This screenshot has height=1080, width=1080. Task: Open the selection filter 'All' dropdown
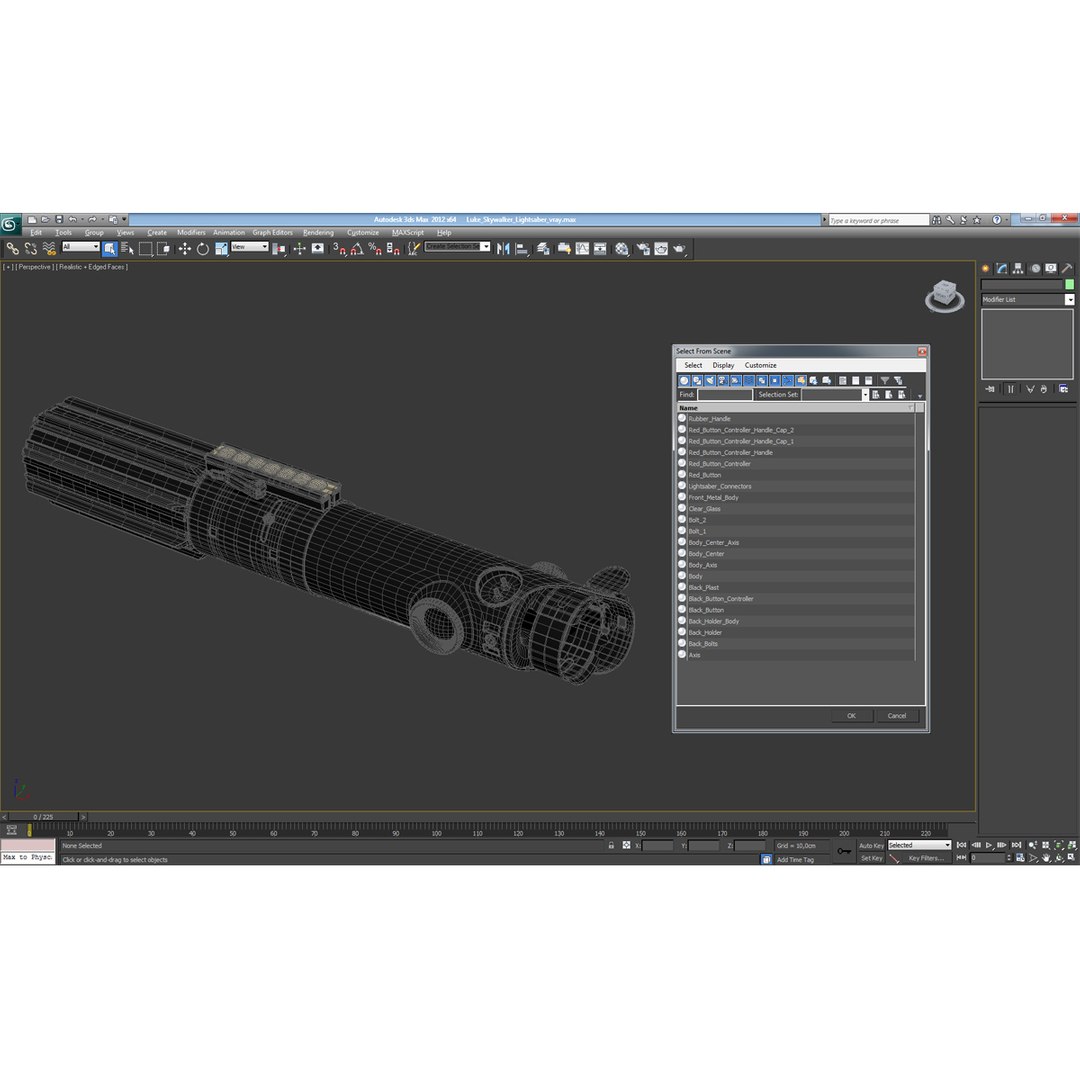pyautogui.click(x=81, y=247)
